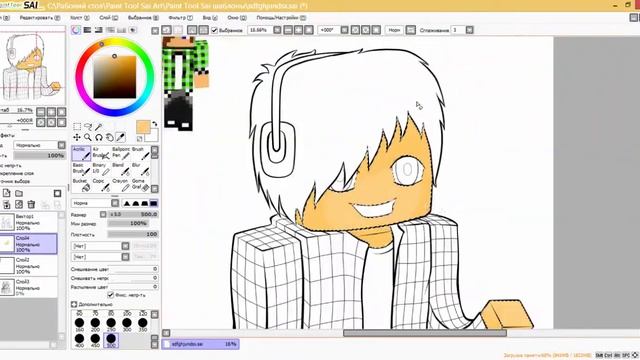This screenshot has width=640, height=360.
Task: Select the Ballpoint Pen tool
Action: coord(121,153)
